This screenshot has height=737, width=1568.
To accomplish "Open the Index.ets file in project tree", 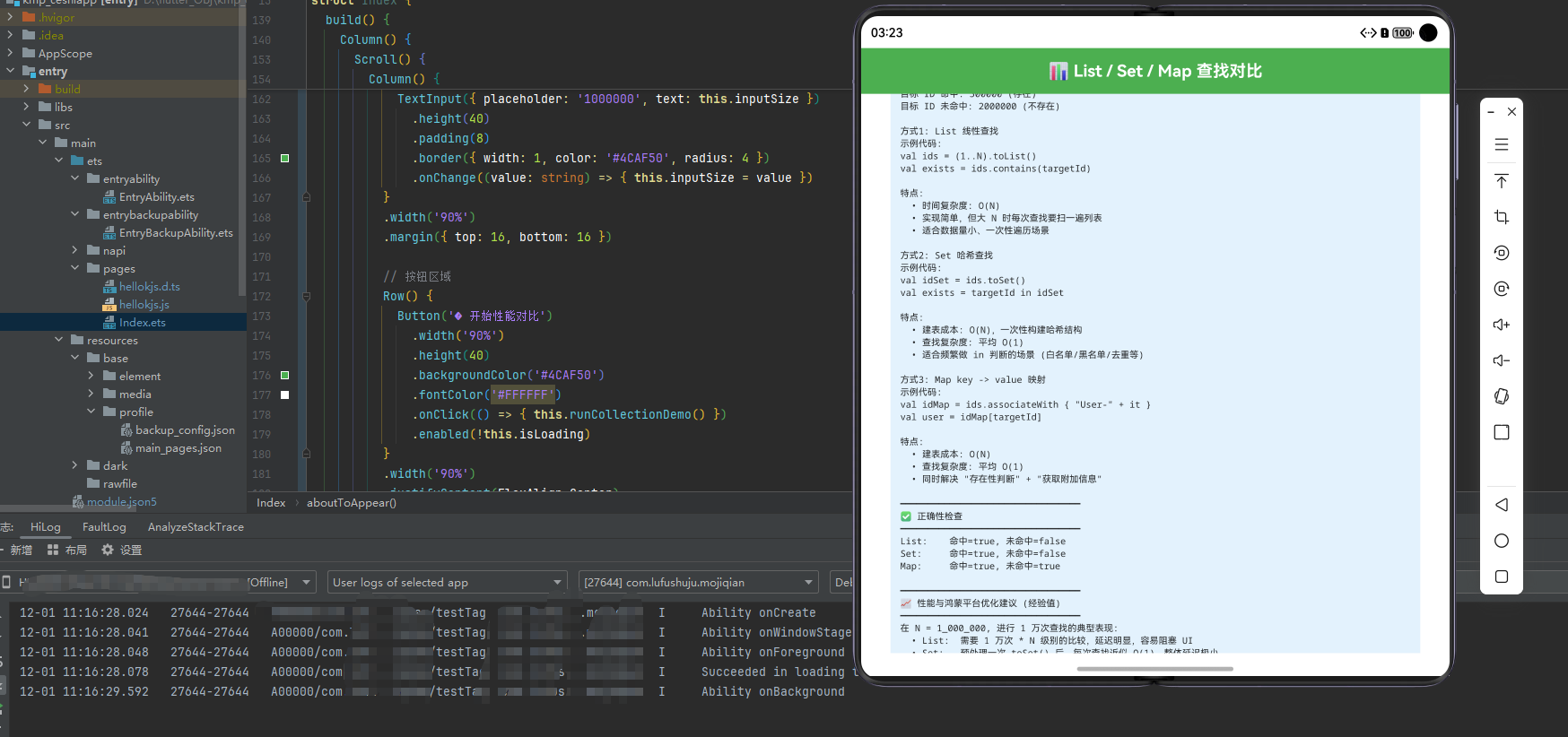I will pos(135,322).
